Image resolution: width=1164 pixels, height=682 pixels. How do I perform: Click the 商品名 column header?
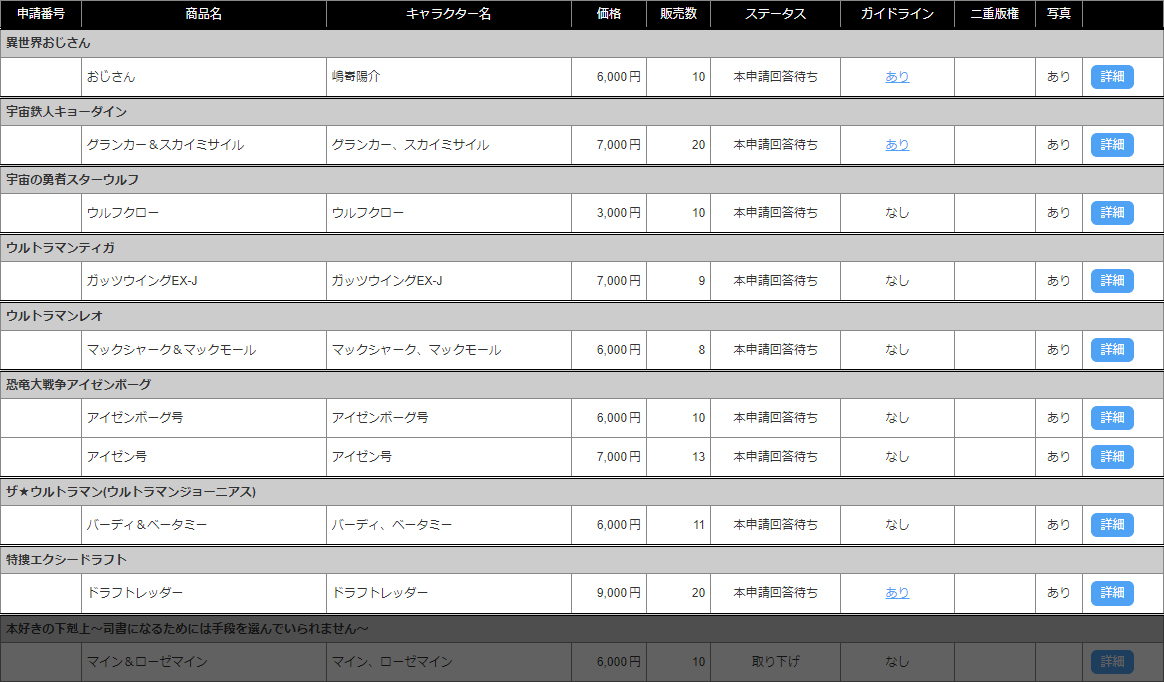coord(203,14)
